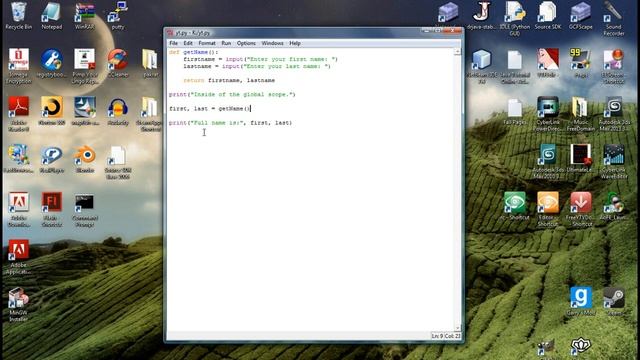Select the J-logo Java desktop shortcut
The image size is (640, 360).
click(482, 16)
